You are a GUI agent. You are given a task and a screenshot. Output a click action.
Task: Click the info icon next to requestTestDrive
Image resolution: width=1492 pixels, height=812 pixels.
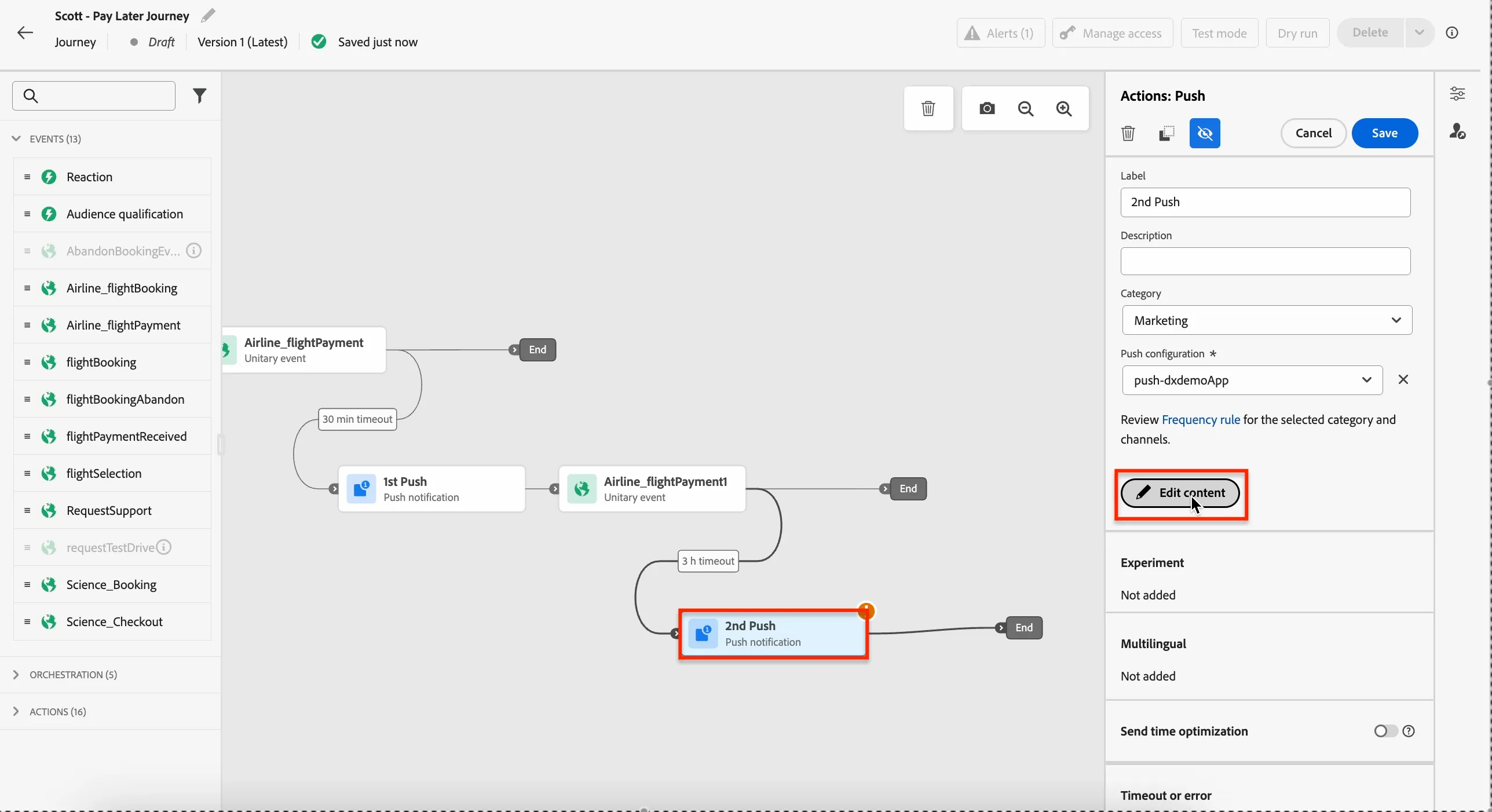click(x=164, y=547)
